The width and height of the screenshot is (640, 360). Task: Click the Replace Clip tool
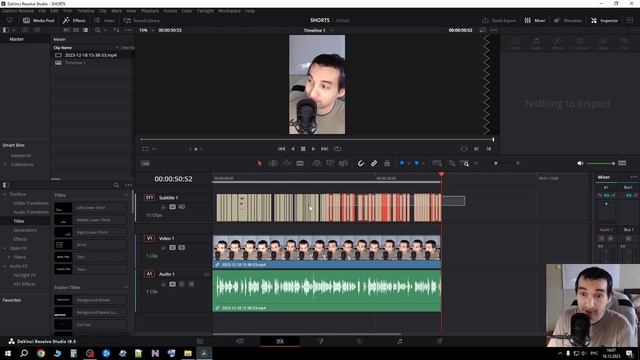343,163
